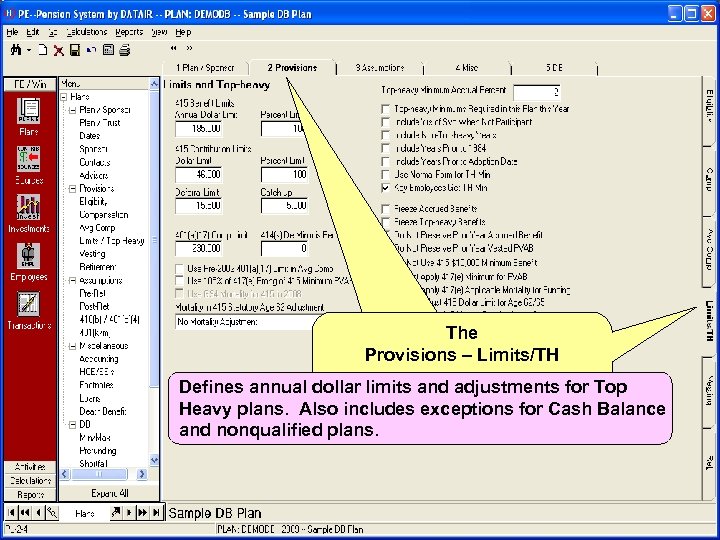Open dropdown arrow next to binoculars
The image size is (720, 540).
pos(28,50)
